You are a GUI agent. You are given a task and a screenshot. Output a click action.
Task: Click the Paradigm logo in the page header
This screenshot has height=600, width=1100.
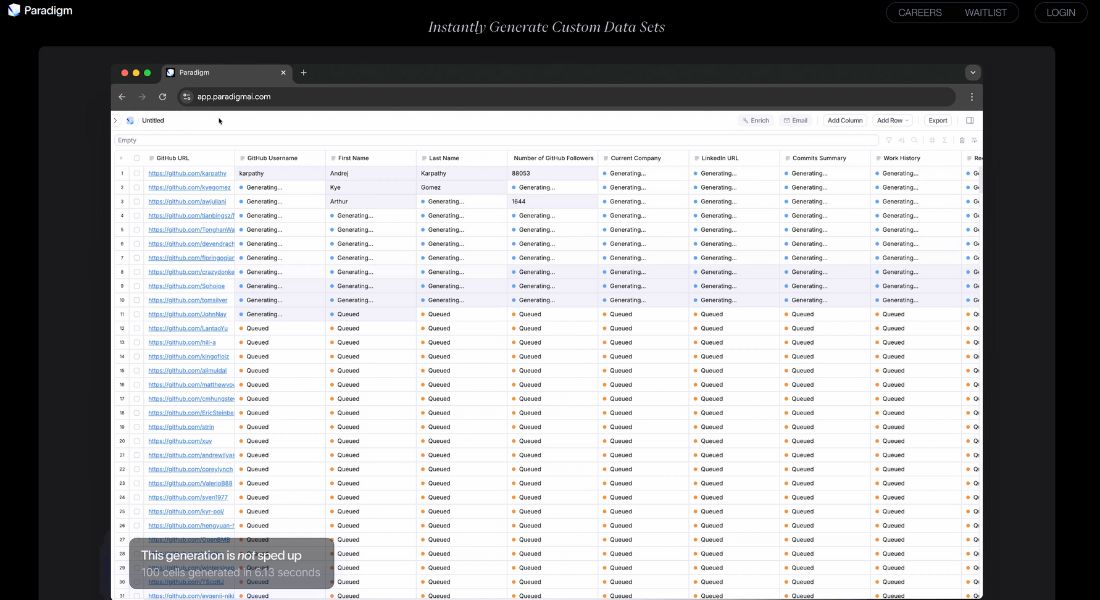(x=40, y=11)
